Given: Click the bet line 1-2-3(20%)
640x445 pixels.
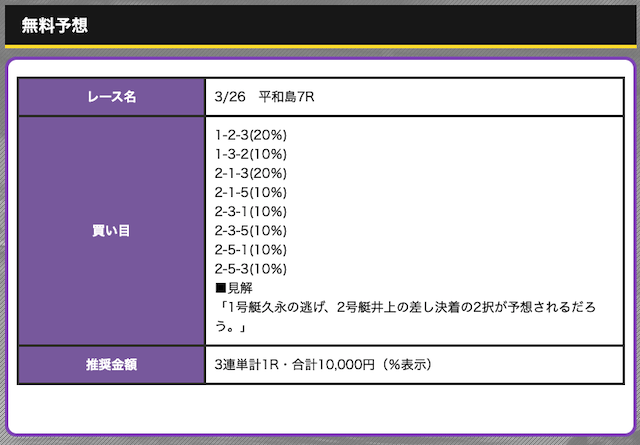Looking at the screenshot, I should [x=251, y=135].
